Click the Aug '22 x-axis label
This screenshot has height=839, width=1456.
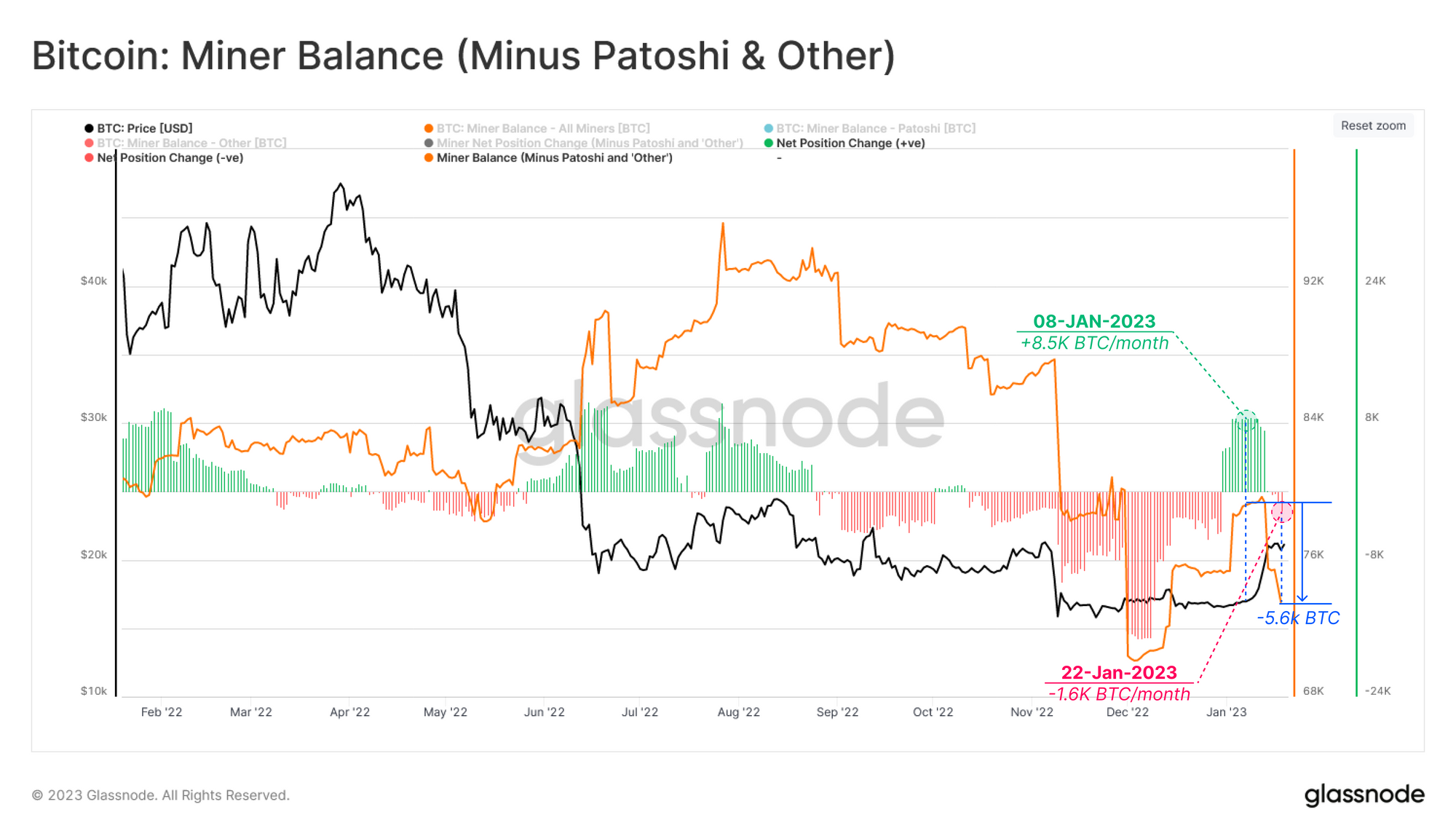[x=738, y=712]
